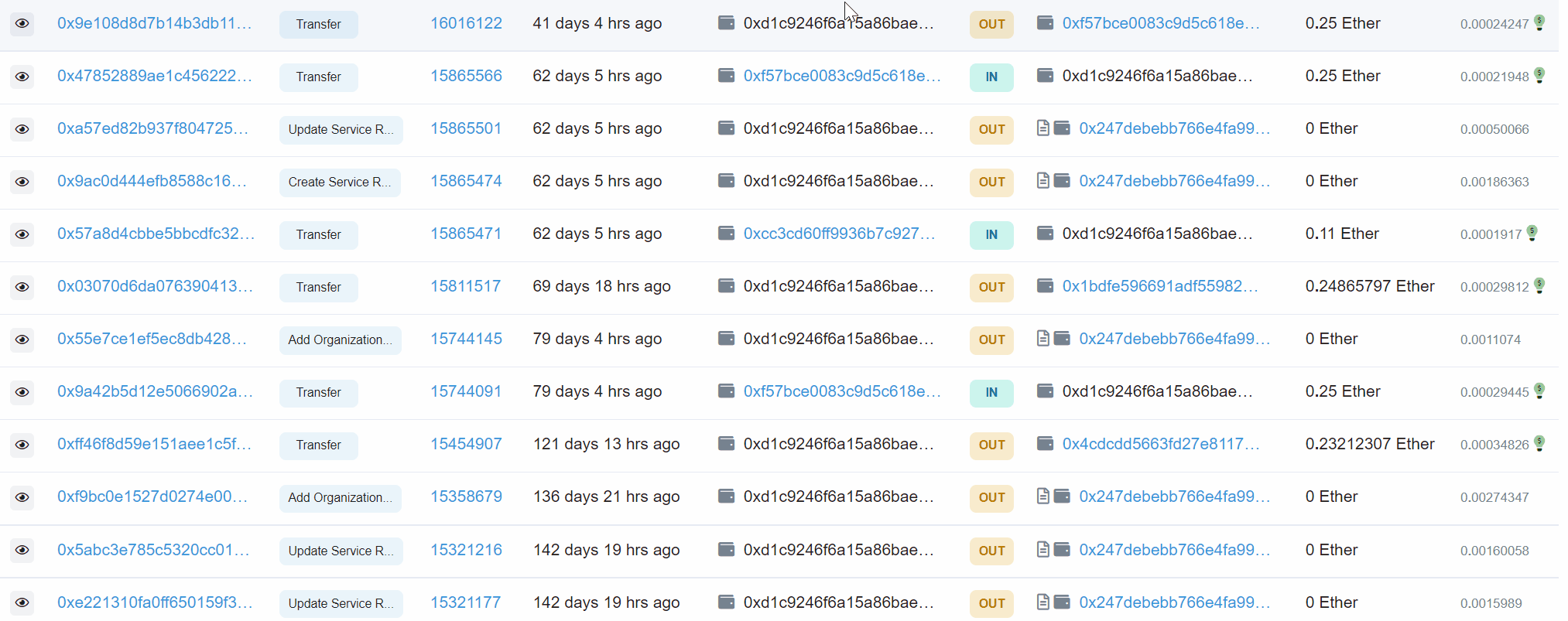Viewport: 1568px width, 621px height.
Task: Open block 16016122
Action: pyautogui.click(x=466, y=23)
